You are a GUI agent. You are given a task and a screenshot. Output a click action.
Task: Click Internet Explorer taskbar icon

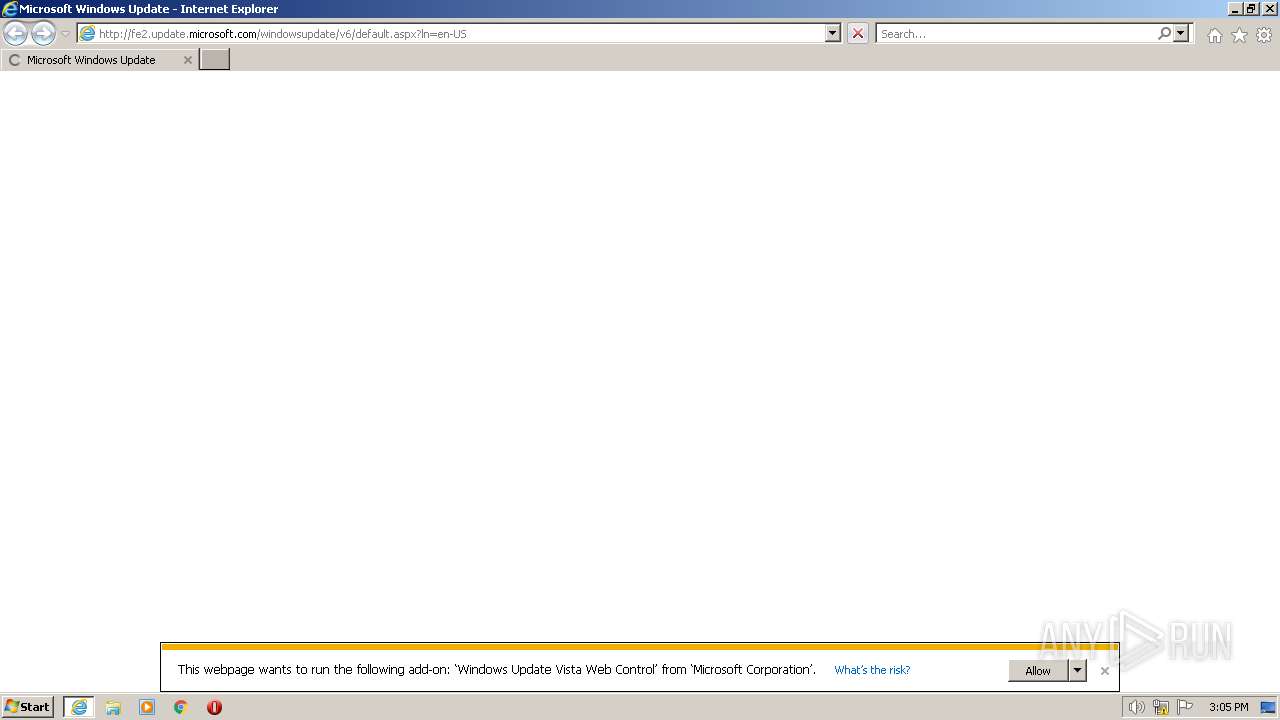click(x=79, y=707)
